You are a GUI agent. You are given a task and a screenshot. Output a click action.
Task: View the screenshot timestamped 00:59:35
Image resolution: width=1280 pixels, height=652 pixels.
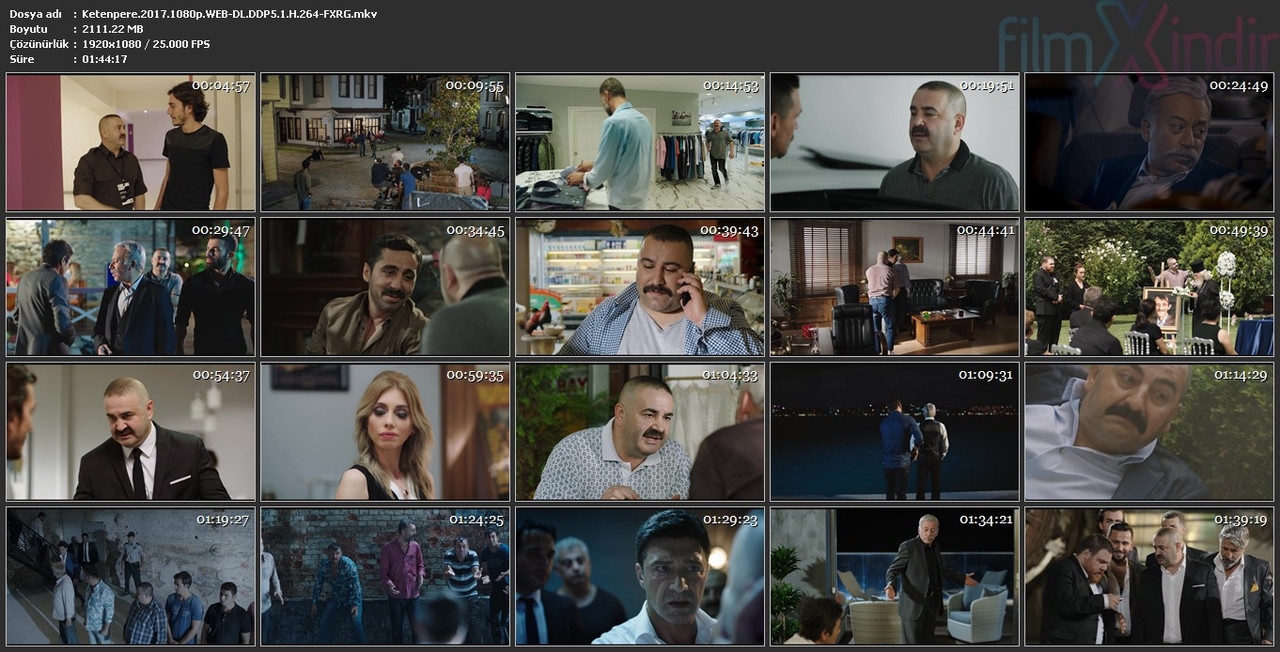[x=385, y=432]
